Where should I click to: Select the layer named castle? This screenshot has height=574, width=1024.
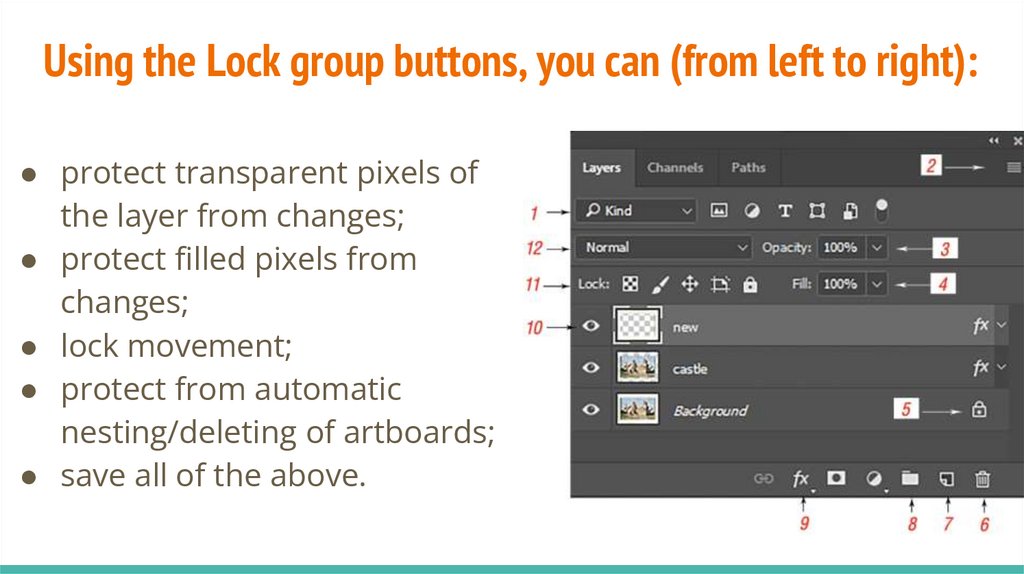(x=690, y=369)
